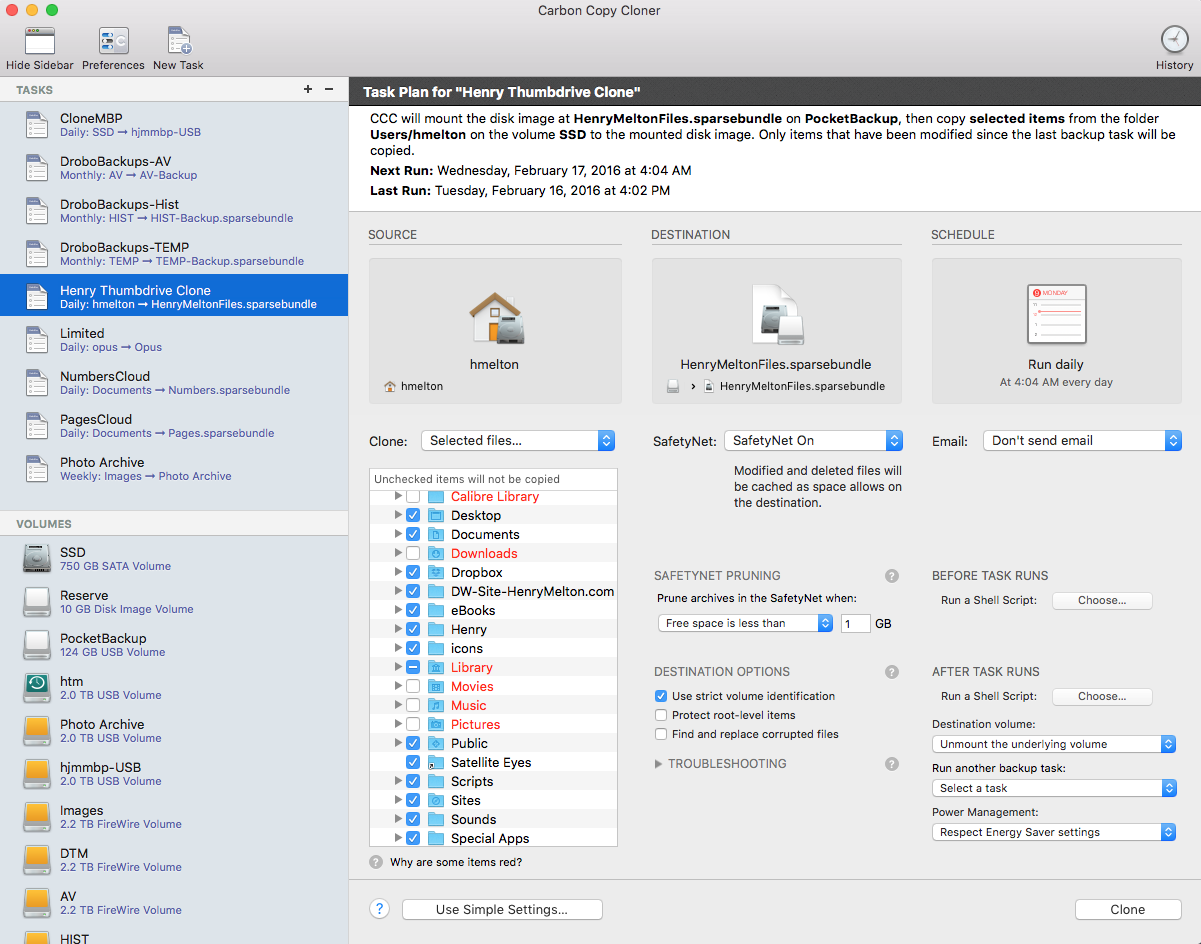The height and width of the screenshot is (944, 1201).
Task: Click the blue help button at bottom
Action: 379,909
